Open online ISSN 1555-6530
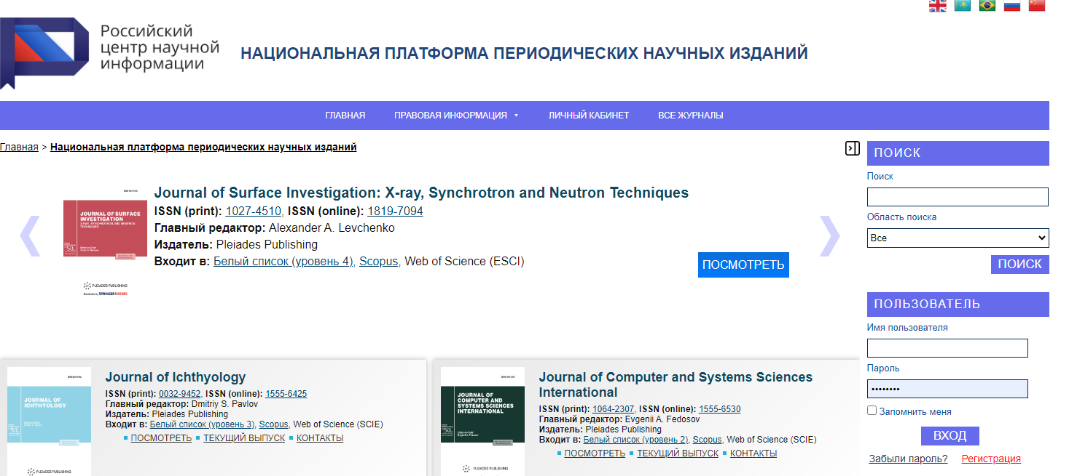 coord(719,409)
